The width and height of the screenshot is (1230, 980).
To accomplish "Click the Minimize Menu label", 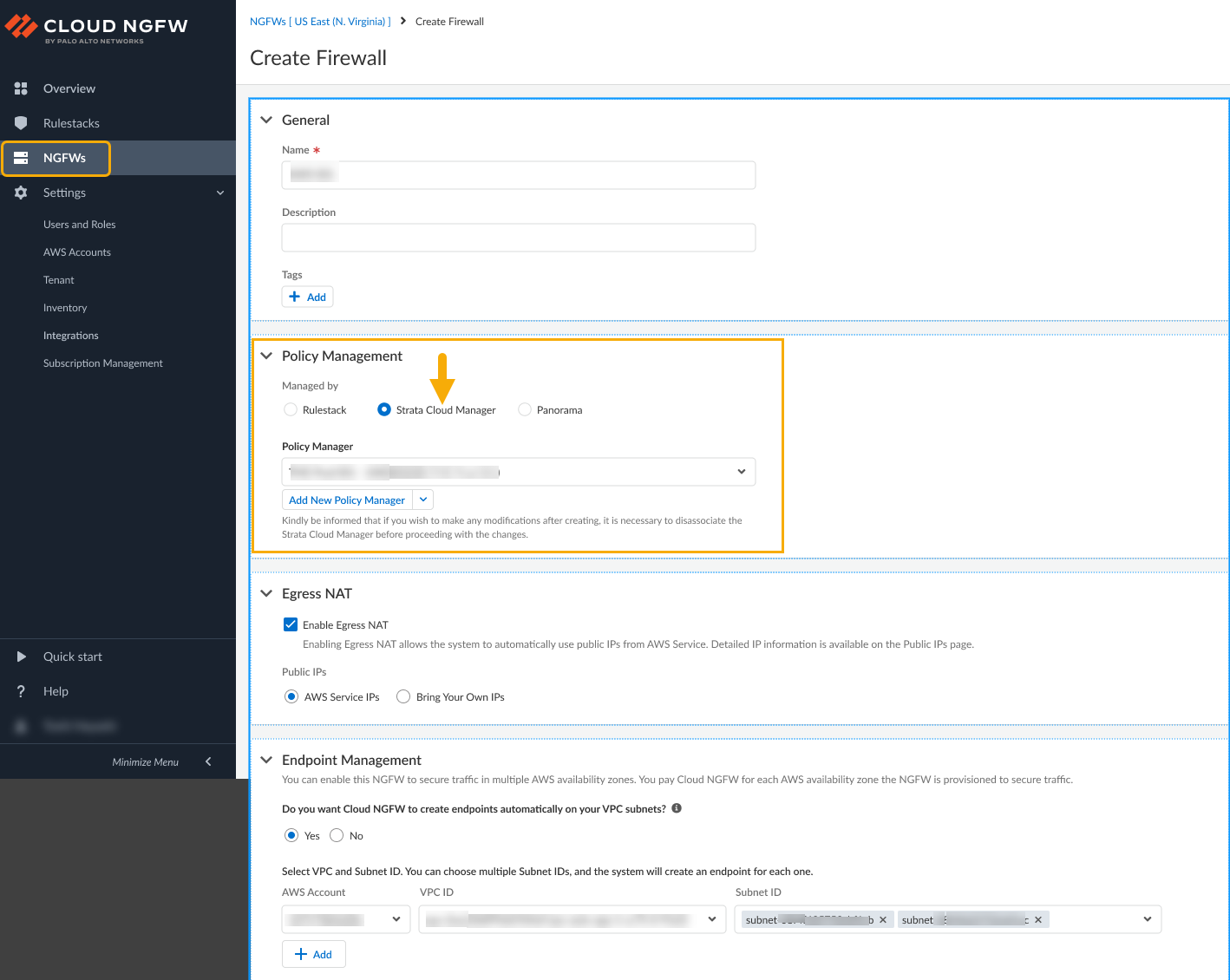I will point(146,762).
